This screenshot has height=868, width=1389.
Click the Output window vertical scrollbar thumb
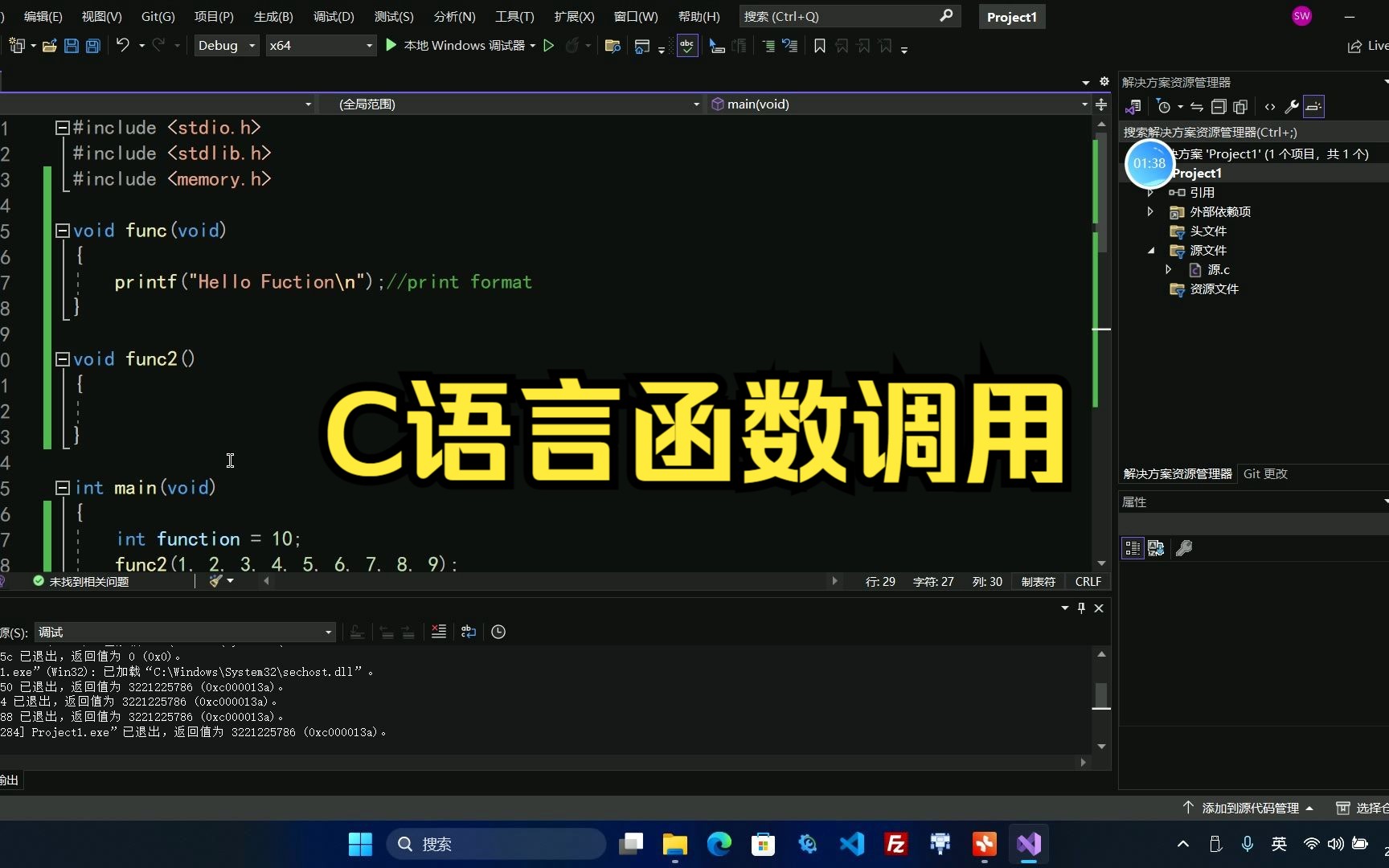1101,696
